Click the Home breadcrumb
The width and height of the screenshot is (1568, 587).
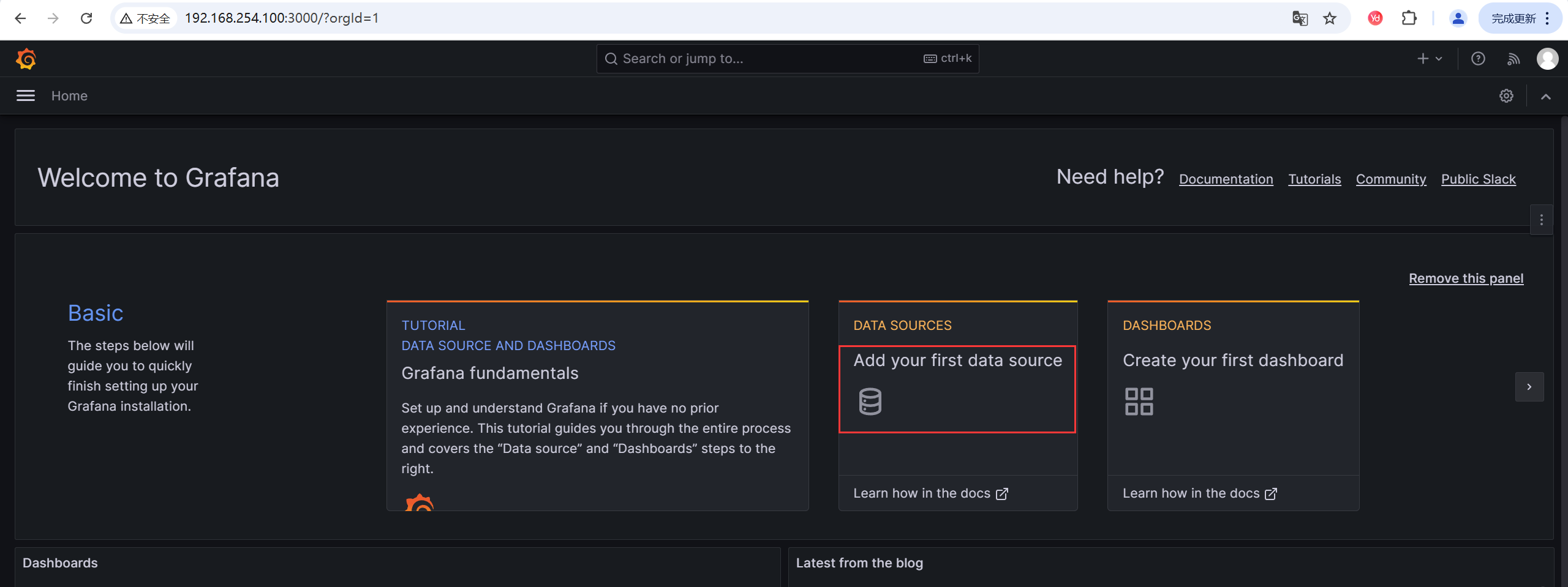click(x=69, y=95)
